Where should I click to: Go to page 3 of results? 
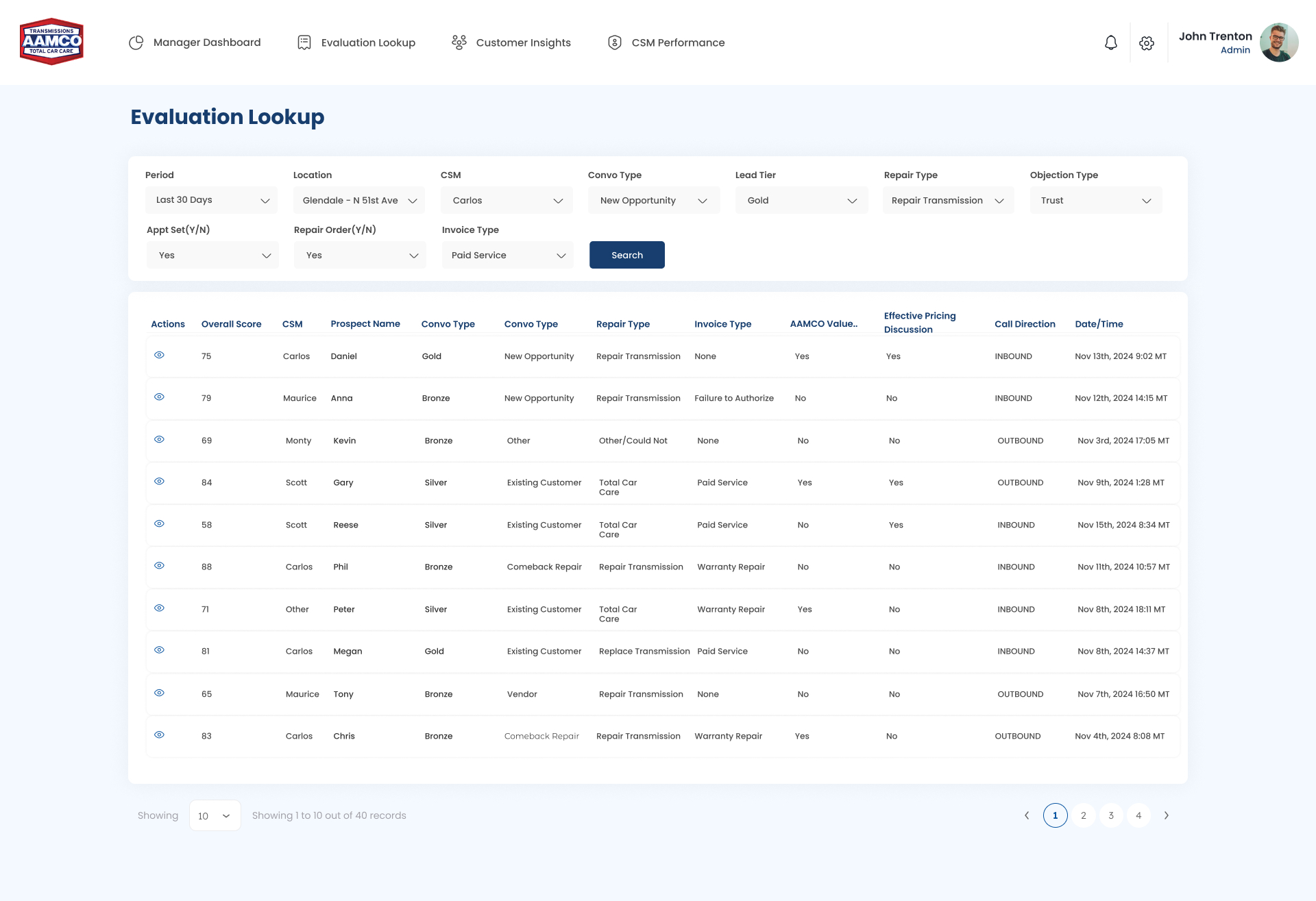(1111, 815)
